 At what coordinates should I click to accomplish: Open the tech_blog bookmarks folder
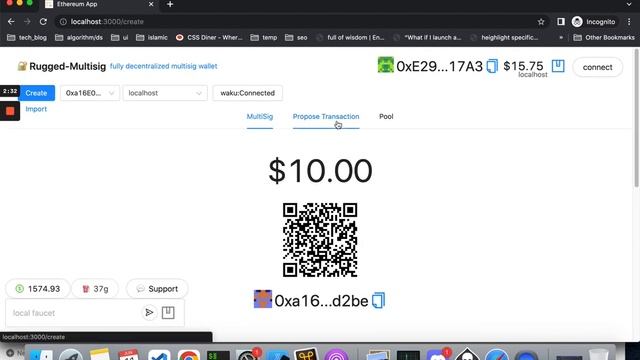tap(27, 38)
